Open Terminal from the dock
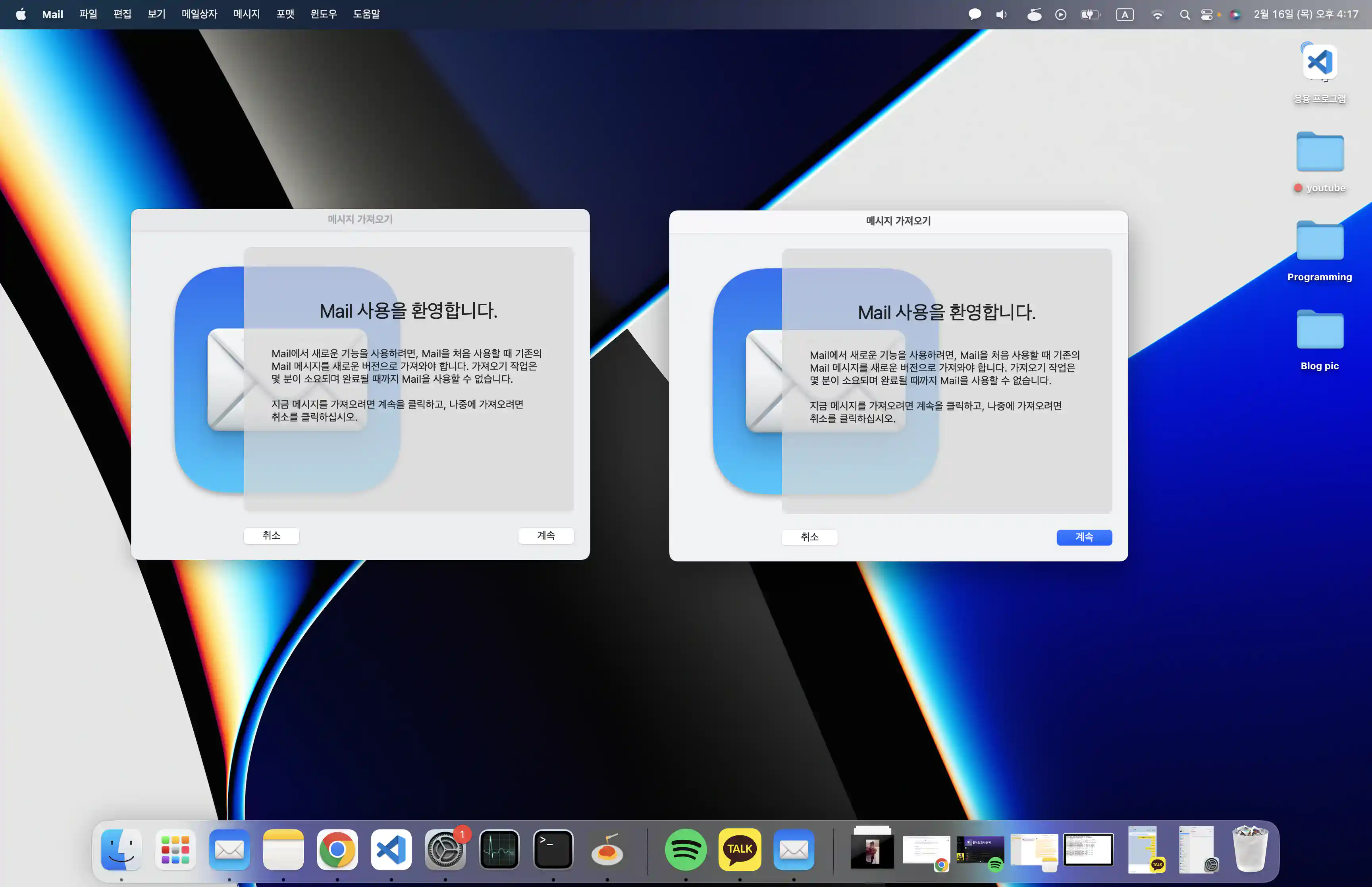This screenshot has height=887, width=1372. pos(553,850)
